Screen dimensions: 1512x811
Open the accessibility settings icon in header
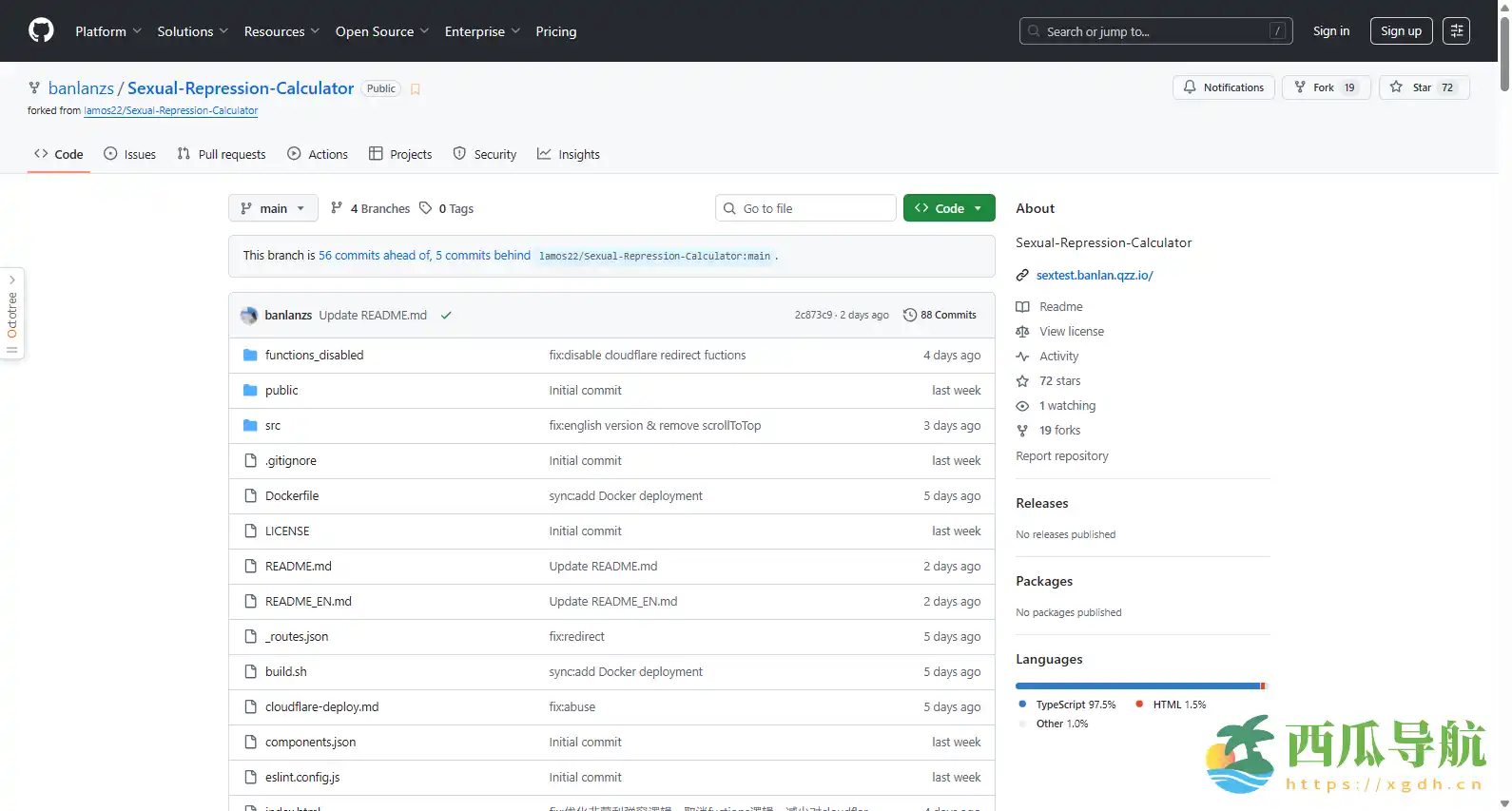(1456, 31)
